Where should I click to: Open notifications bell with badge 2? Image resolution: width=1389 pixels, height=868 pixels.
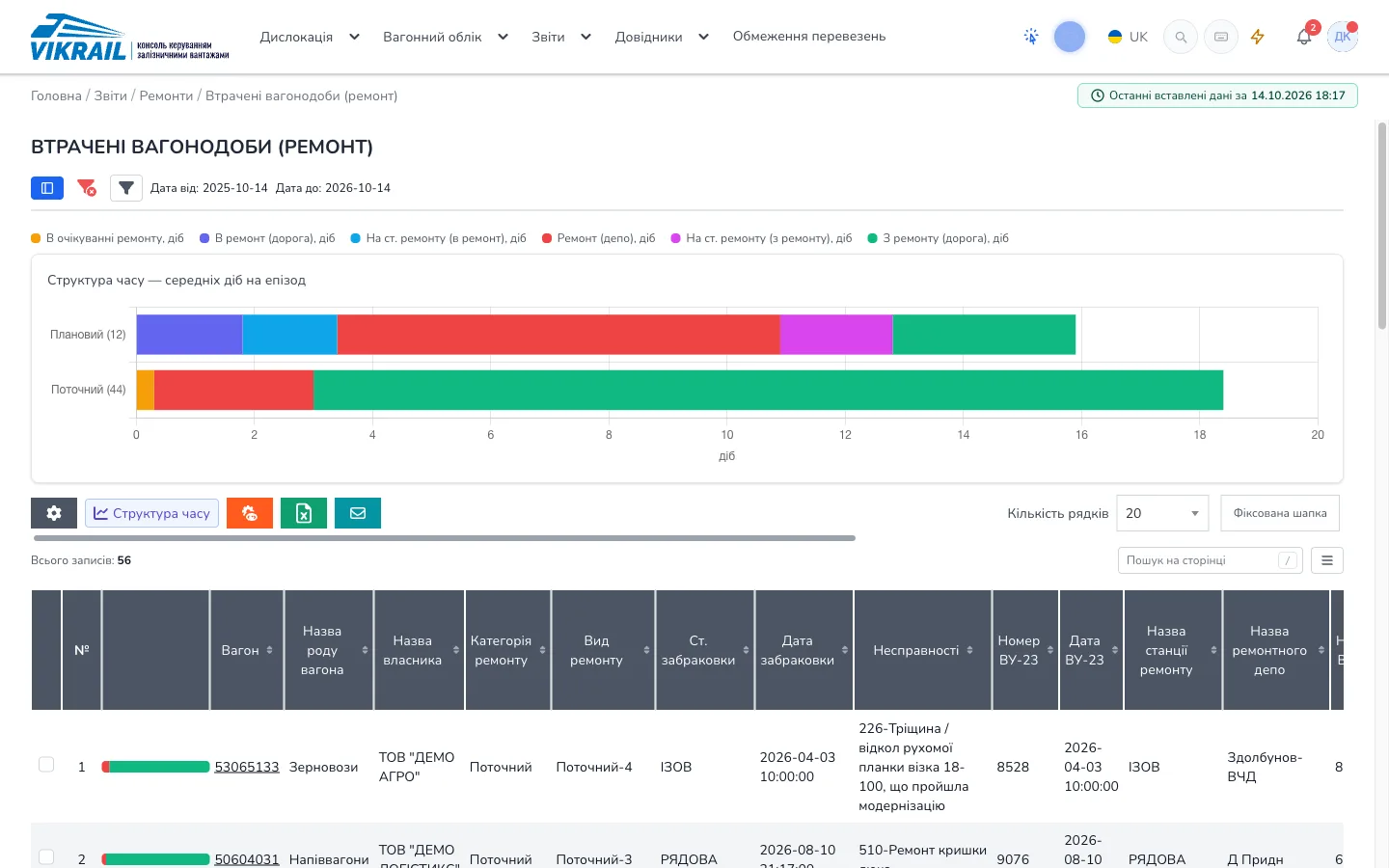pos(1304,36)
